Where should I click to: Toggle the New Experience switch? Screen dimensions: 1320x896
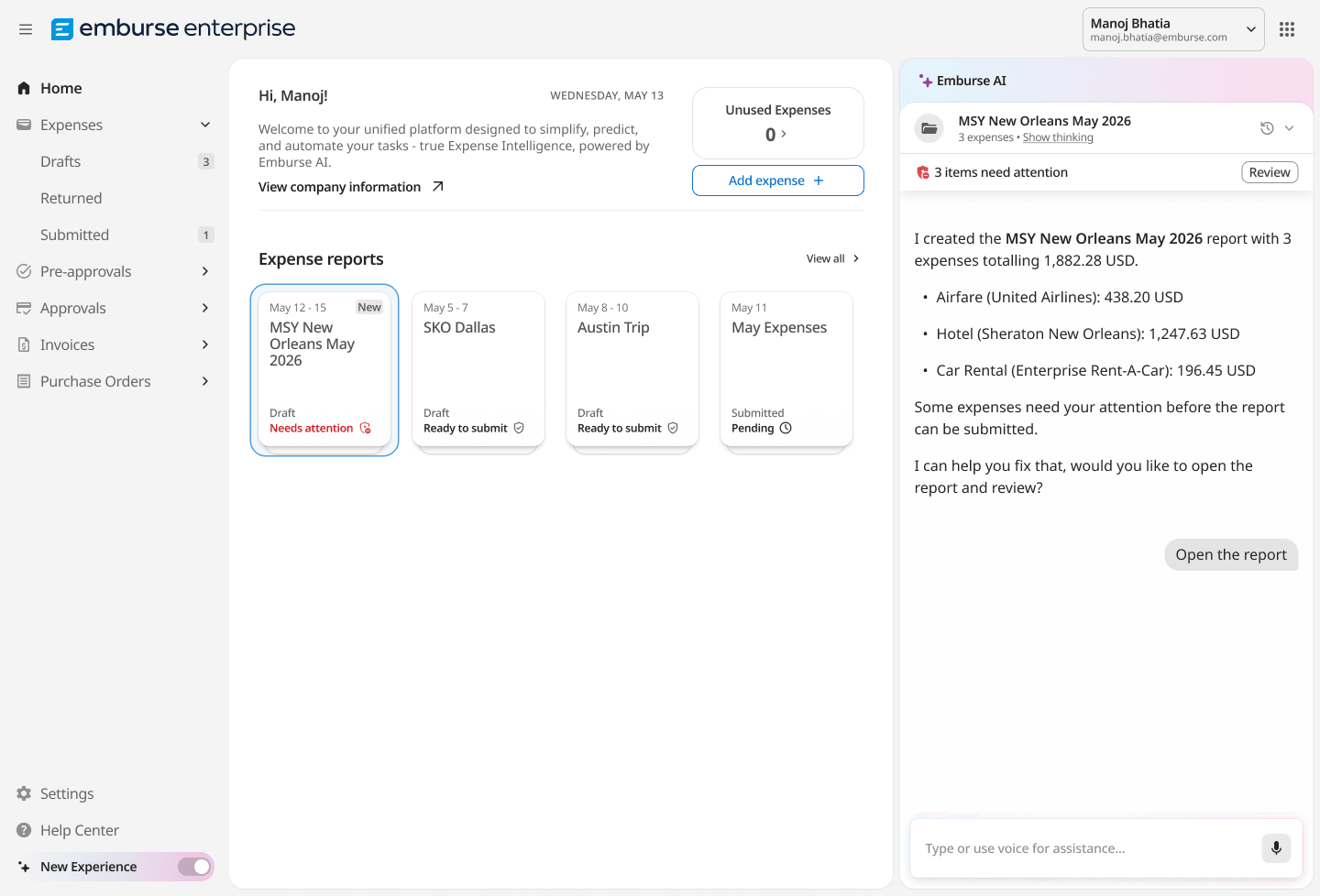tap(194, 867)
